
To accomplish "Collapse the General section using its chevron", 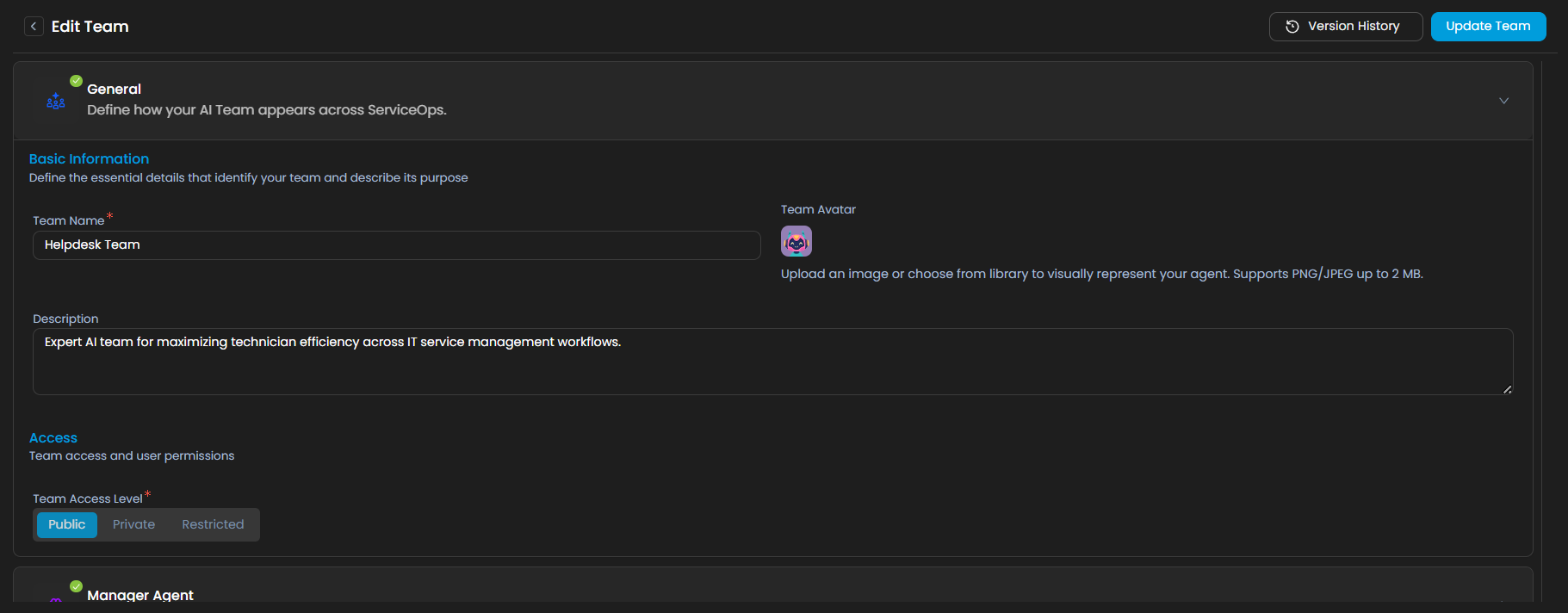I will [x=1503, y=101].
